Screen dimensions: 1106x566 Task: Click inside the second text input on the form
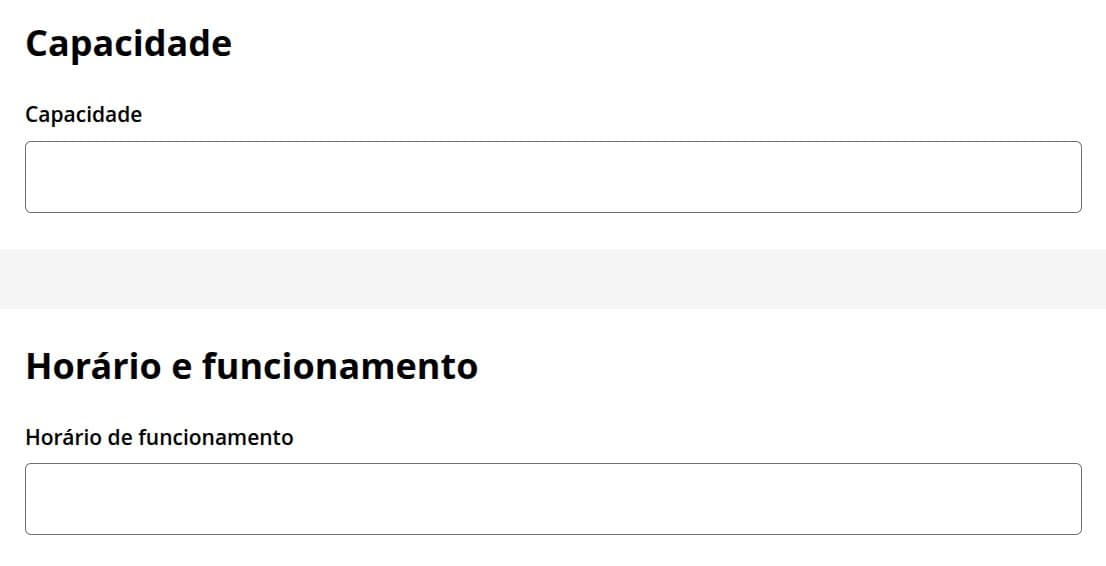[553, 499]
